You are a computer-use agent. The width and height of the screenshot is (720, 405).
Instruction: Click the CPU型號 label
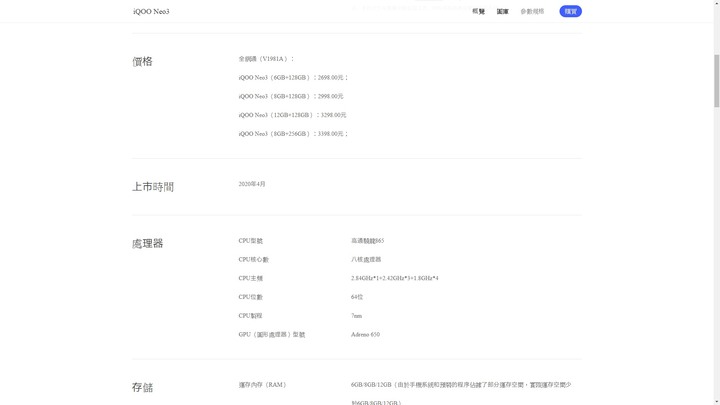coord(250,241)
